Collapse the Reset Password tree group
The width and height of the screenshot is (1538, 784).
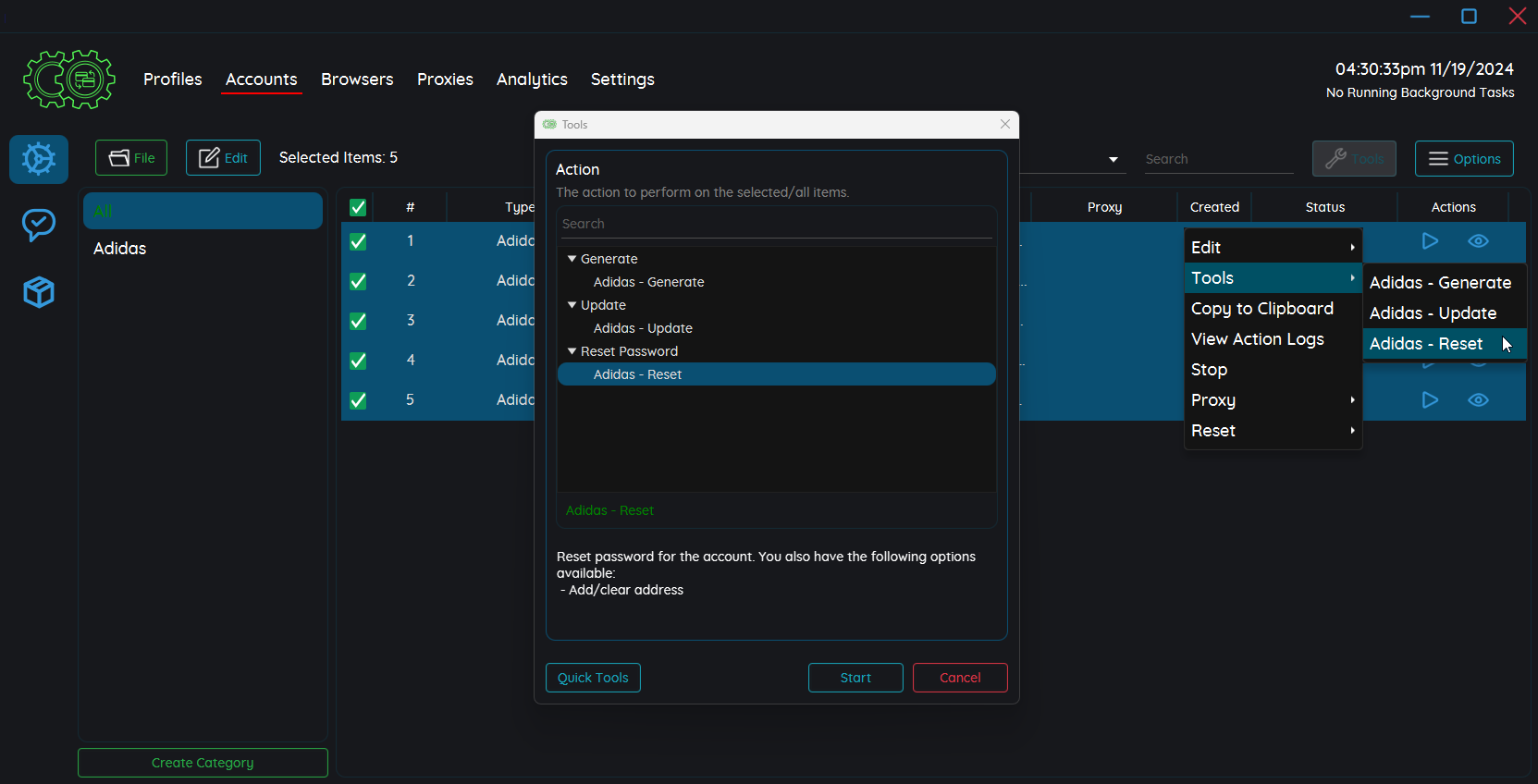pos(572,351)
